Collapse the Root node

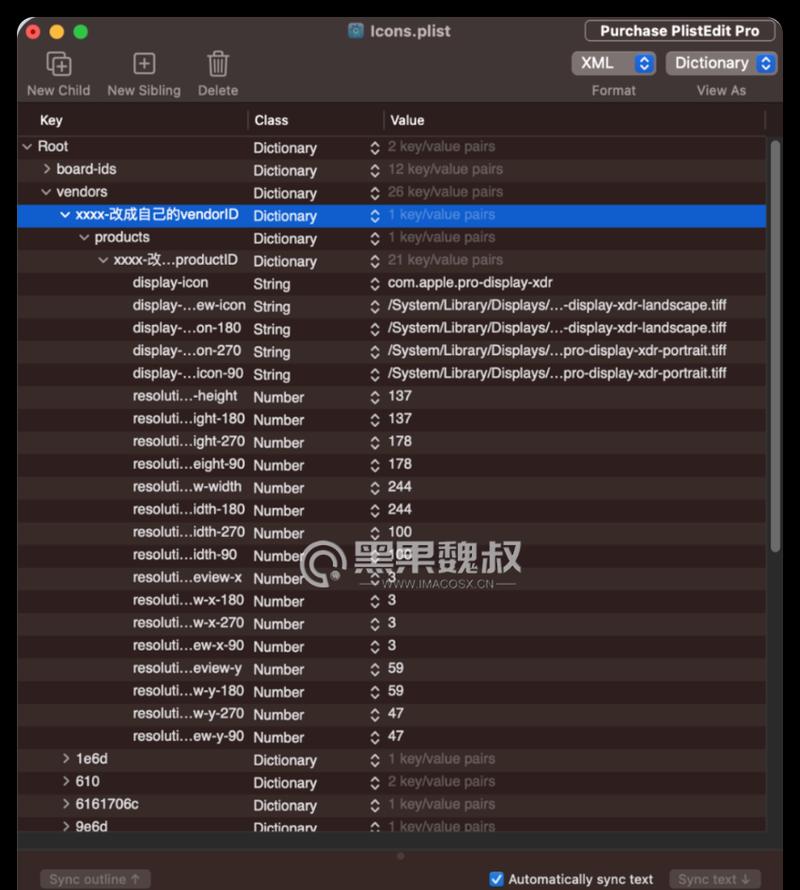(x=27, y=147)
